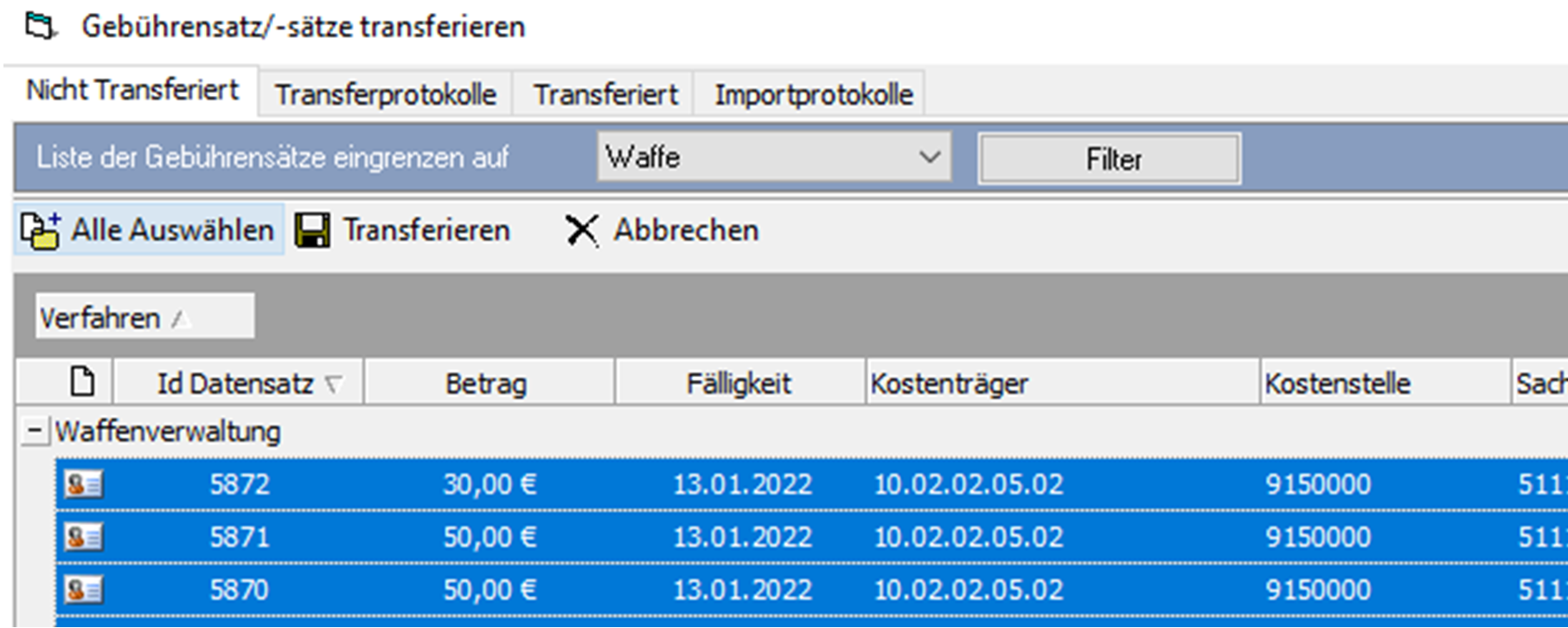Click the Verfahren grouping header

[x=144, y=317]
